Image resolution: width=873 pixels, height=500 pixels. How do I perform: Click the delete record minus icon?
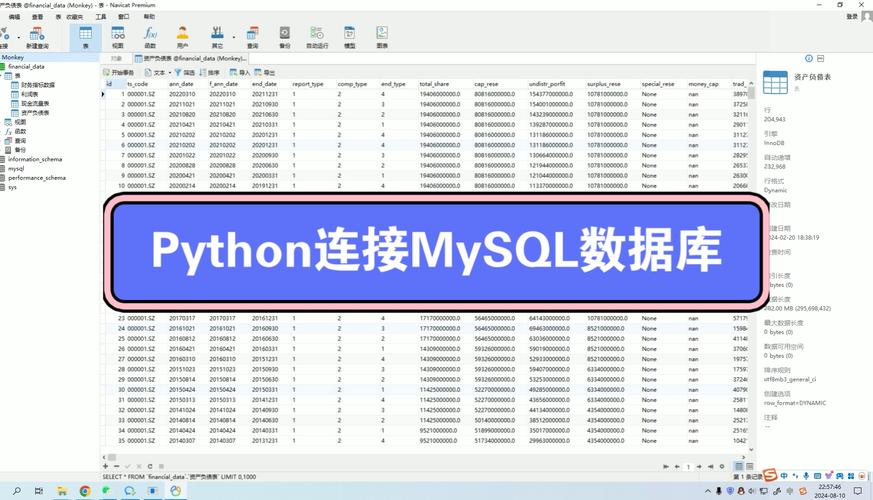tap(116, 466)
